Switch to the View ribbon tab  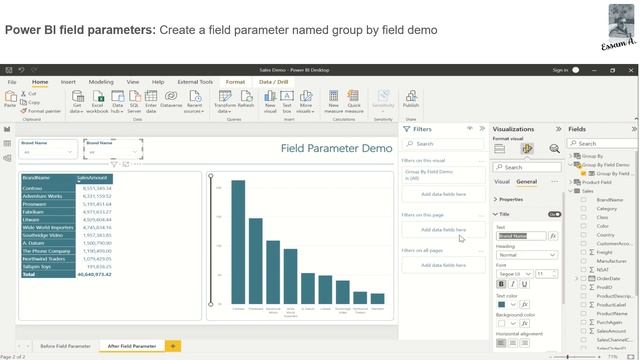pos(133,82)
